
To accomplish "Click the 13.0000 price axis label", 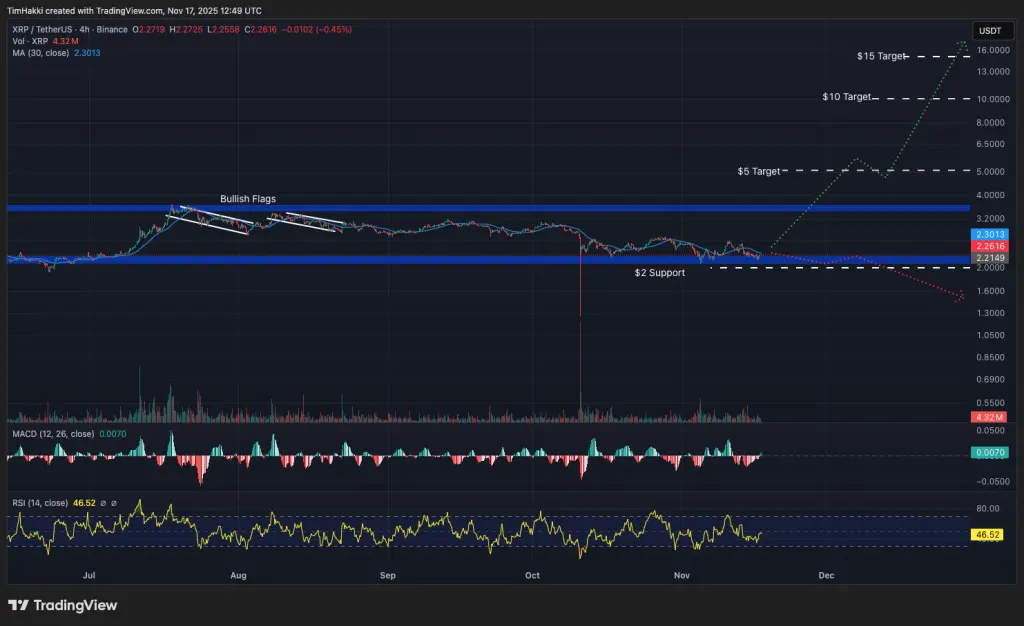I will point(993,71).
